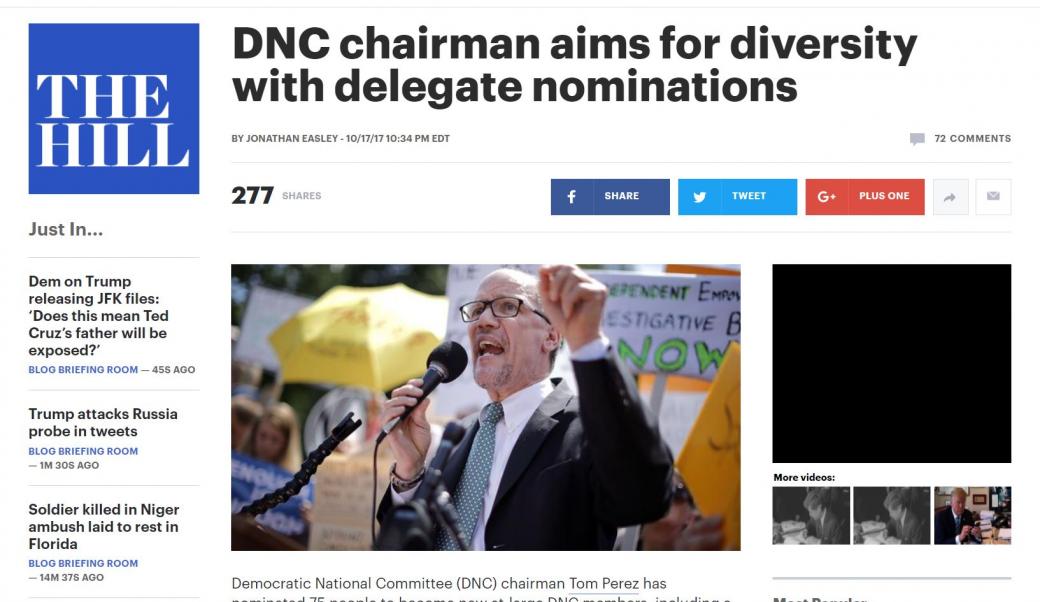
Task: Click the TWEET button label
Action: [x=749, y=196]
